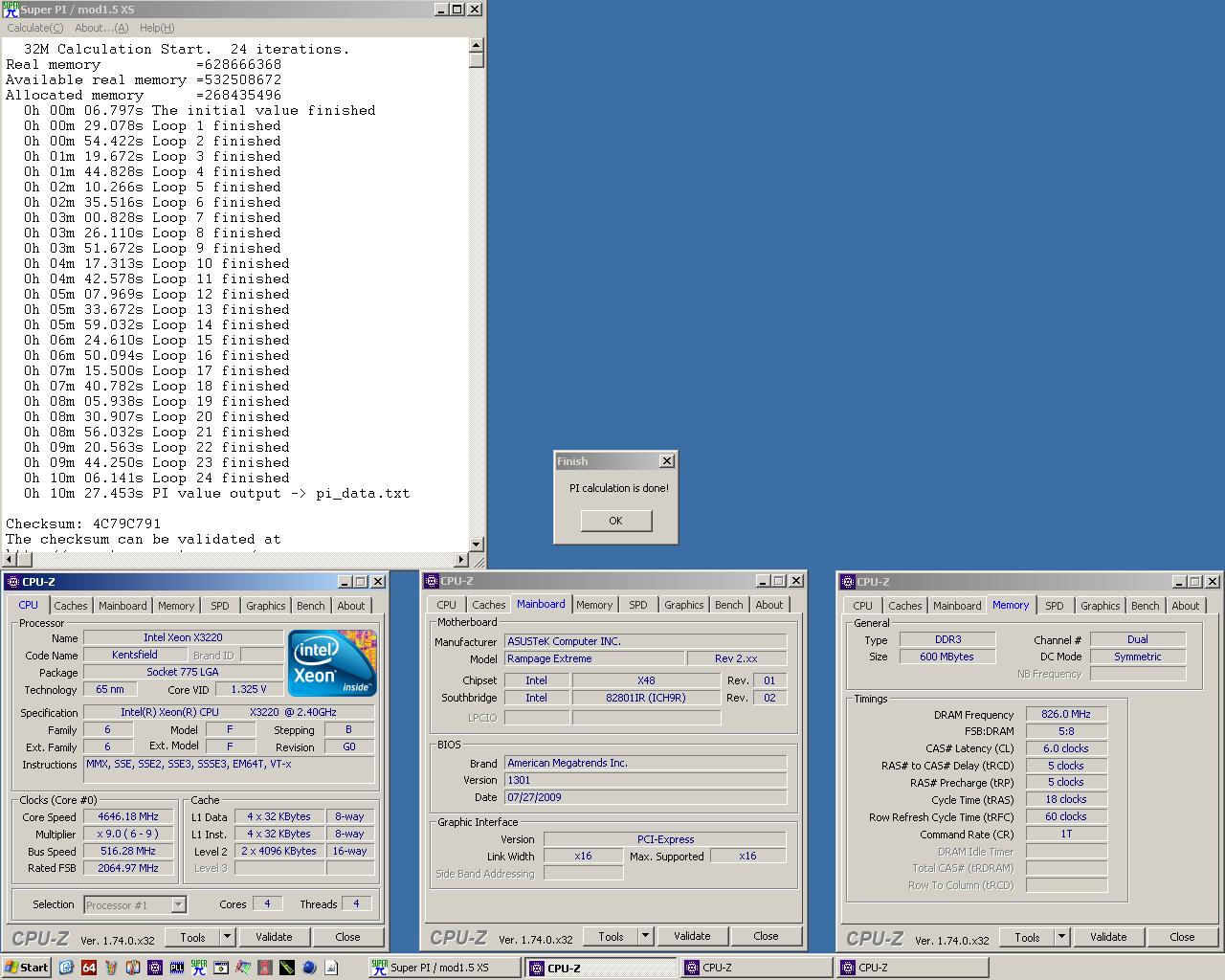1225x980 pixels.
Task: Open Bench tab in the Xeon X3220 CPU-Z window
Action: pos(310,606)
